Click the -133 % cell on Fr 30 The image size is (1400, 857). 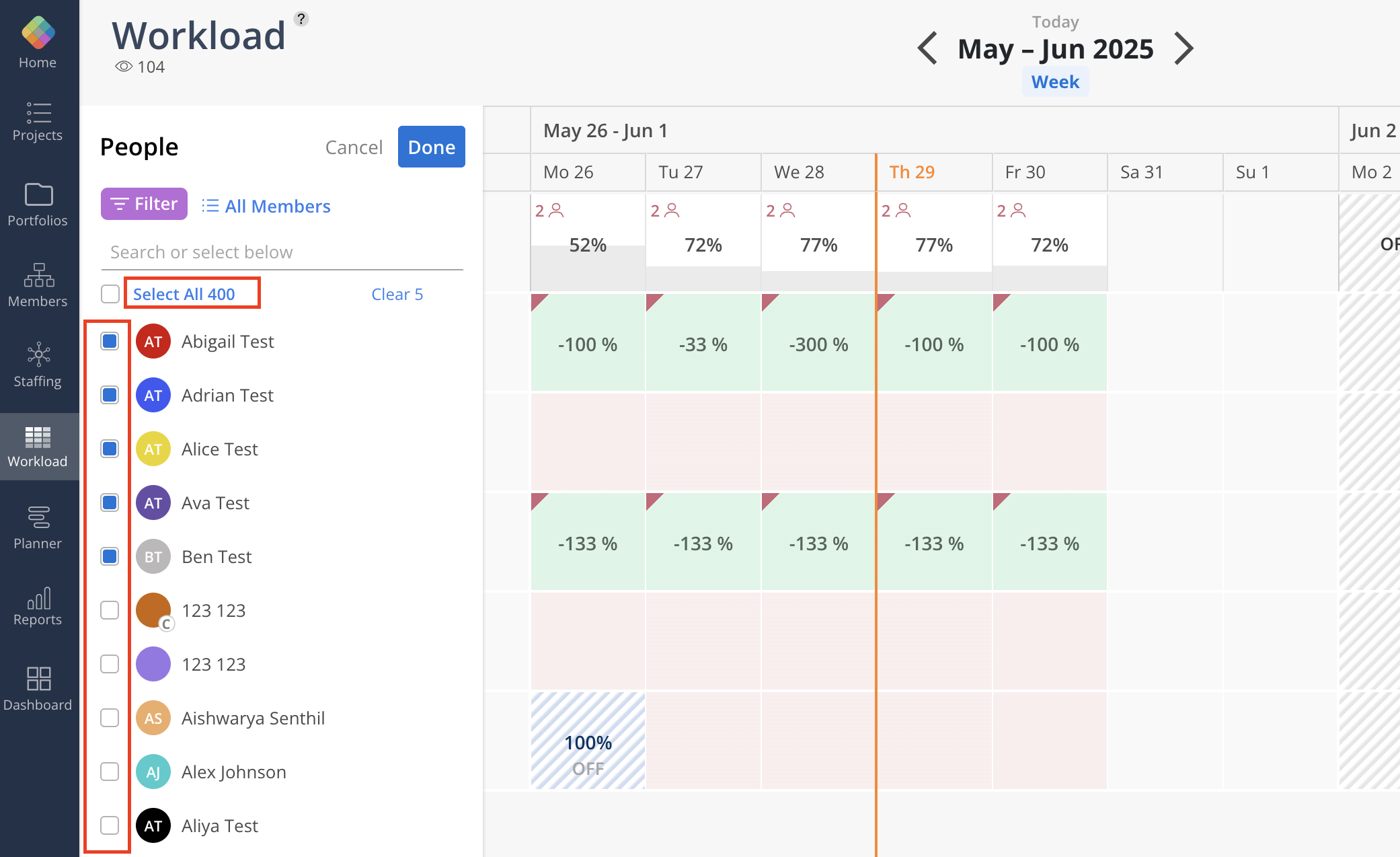(x=1050, y=542)
